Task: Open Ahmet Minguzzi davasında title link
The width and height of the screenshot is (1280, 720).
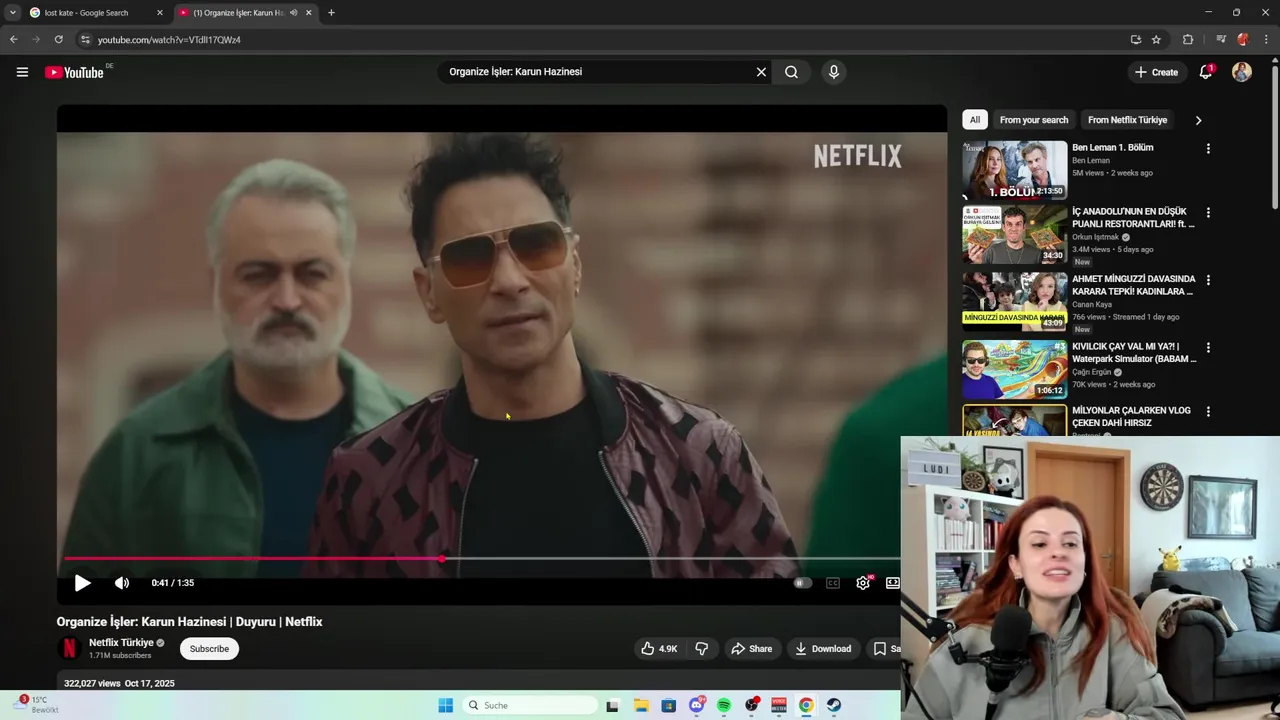Action: 1133,285
